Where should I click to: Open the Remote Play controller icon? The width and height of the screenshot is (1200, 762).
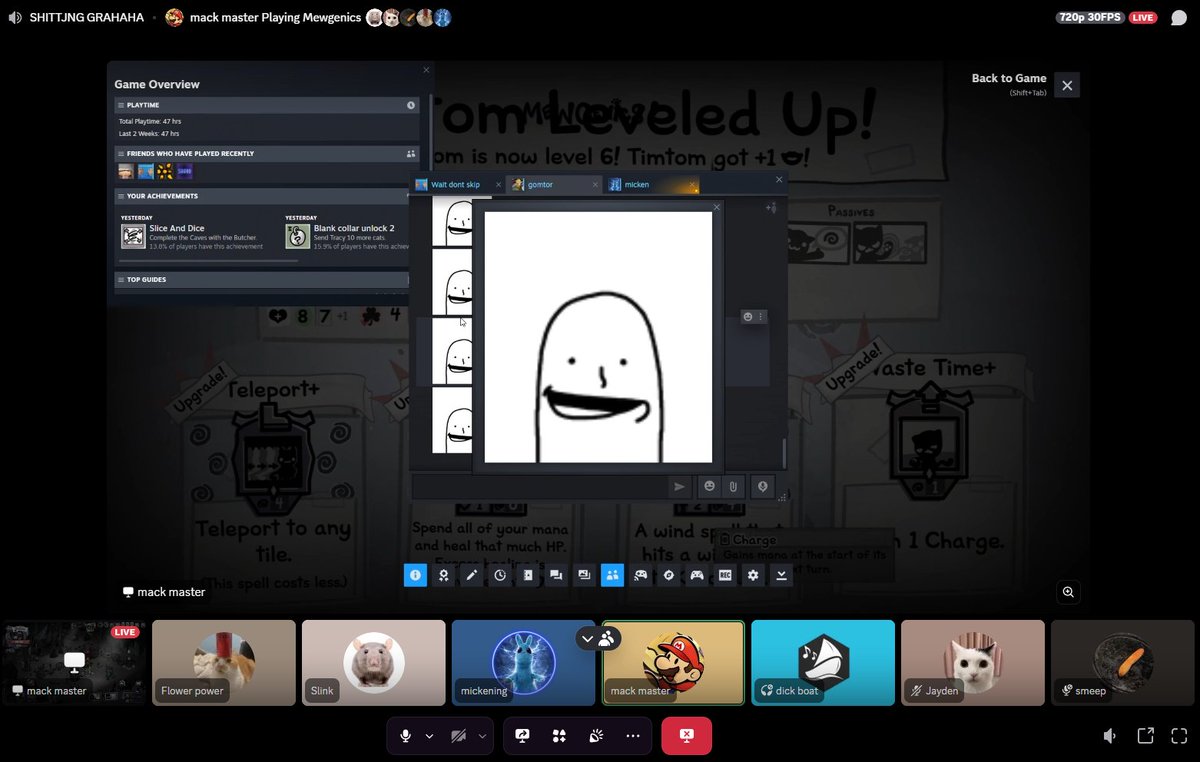pyautogui.click(x=641, y=575)
